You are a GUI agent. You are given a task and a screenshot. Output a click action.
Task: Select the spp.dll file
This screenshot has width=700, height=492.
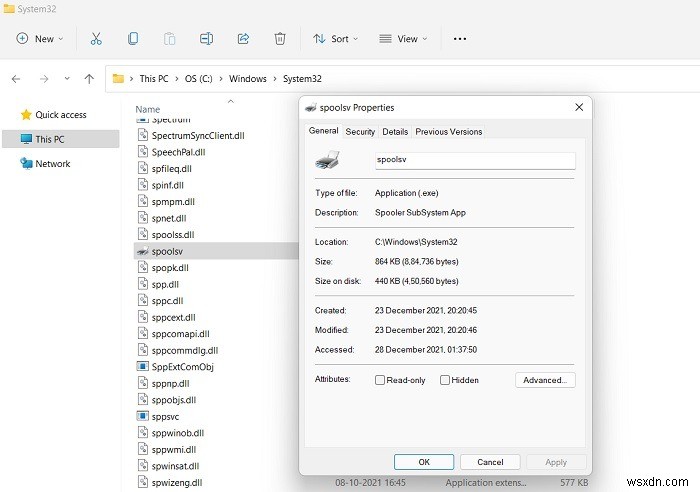tap(165, 284)
